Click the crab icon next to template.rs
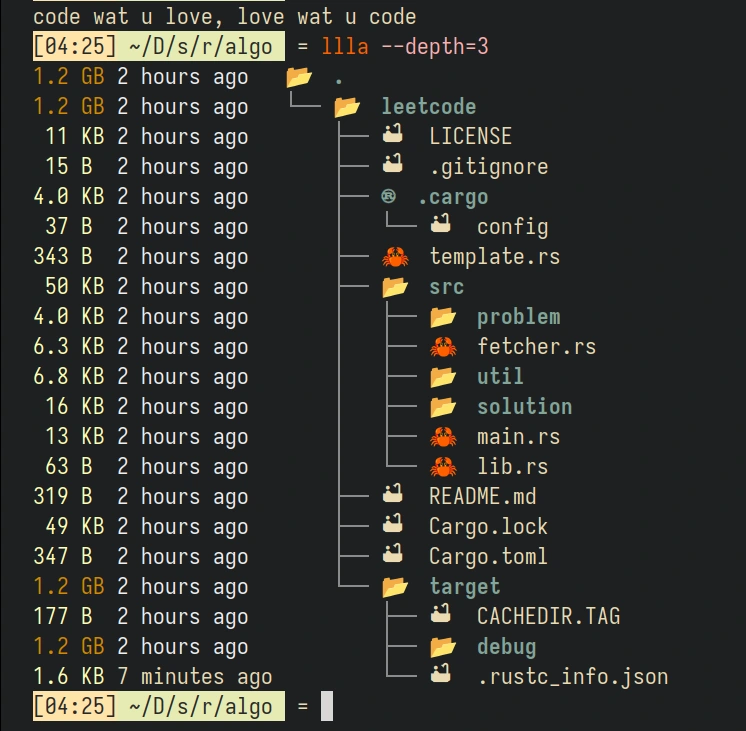 point(395,257)
